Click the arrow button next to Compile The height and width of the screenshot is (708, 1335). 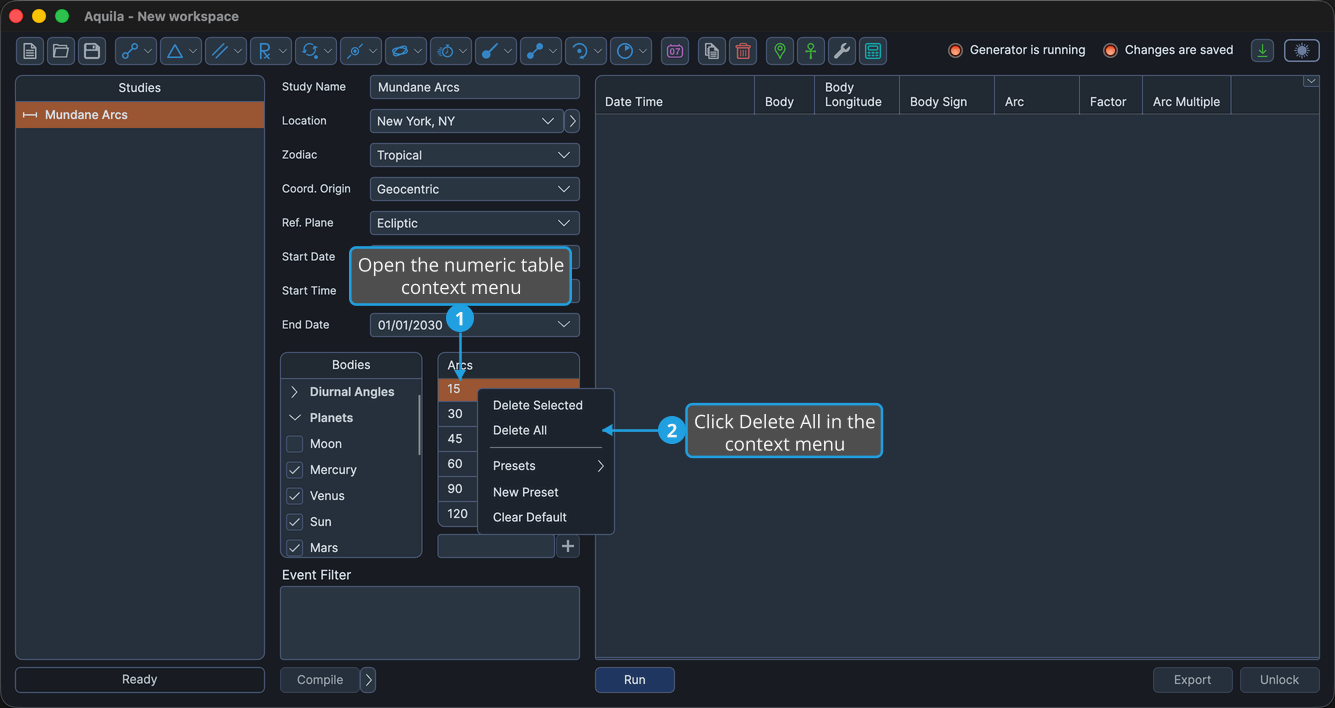click(368, 680)
